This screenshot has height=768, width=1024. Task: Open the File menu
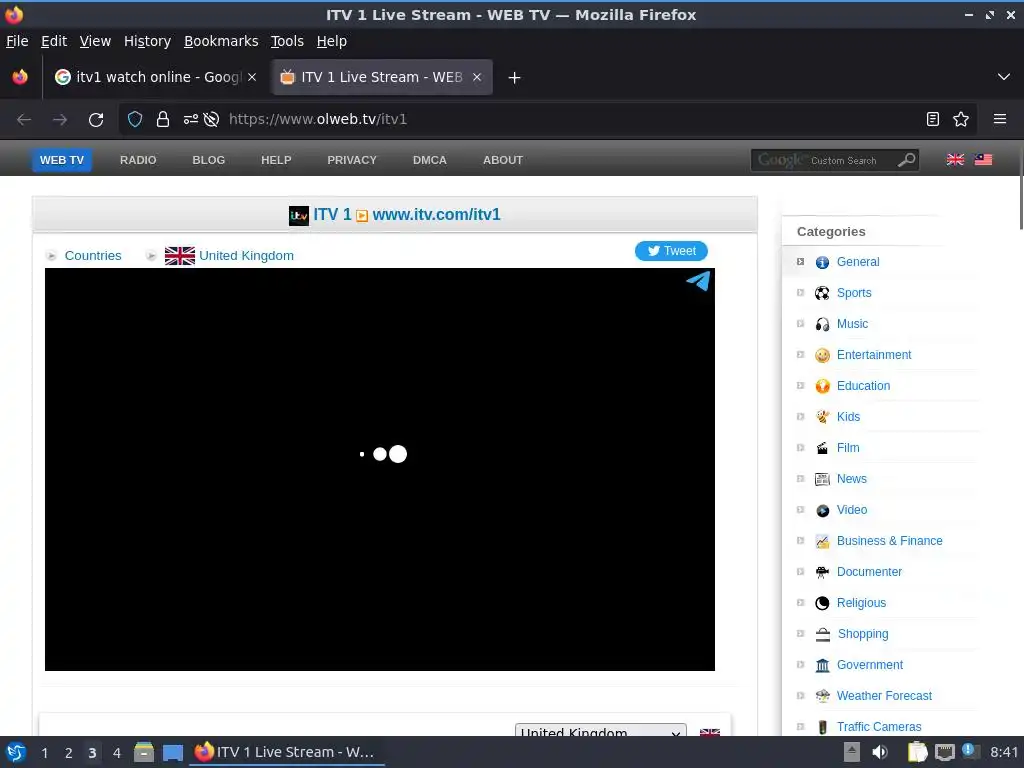point(17,41)
